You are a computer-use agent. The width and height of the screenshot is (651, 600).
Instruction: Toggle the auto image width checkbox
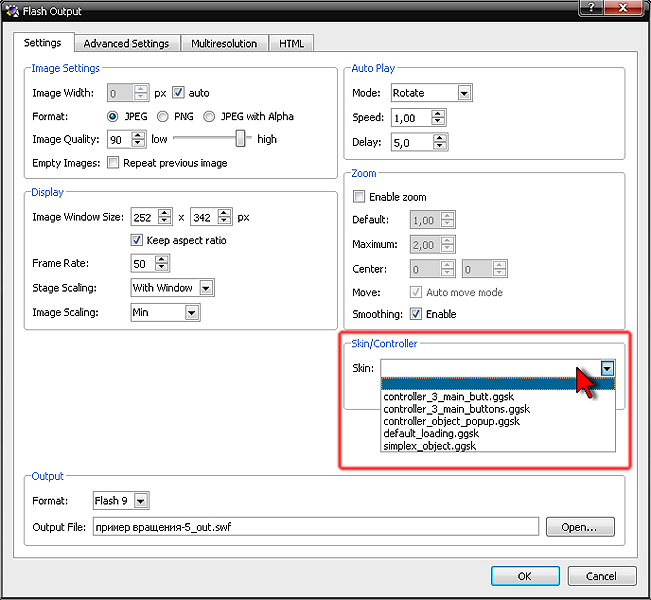tap(178, 93)
